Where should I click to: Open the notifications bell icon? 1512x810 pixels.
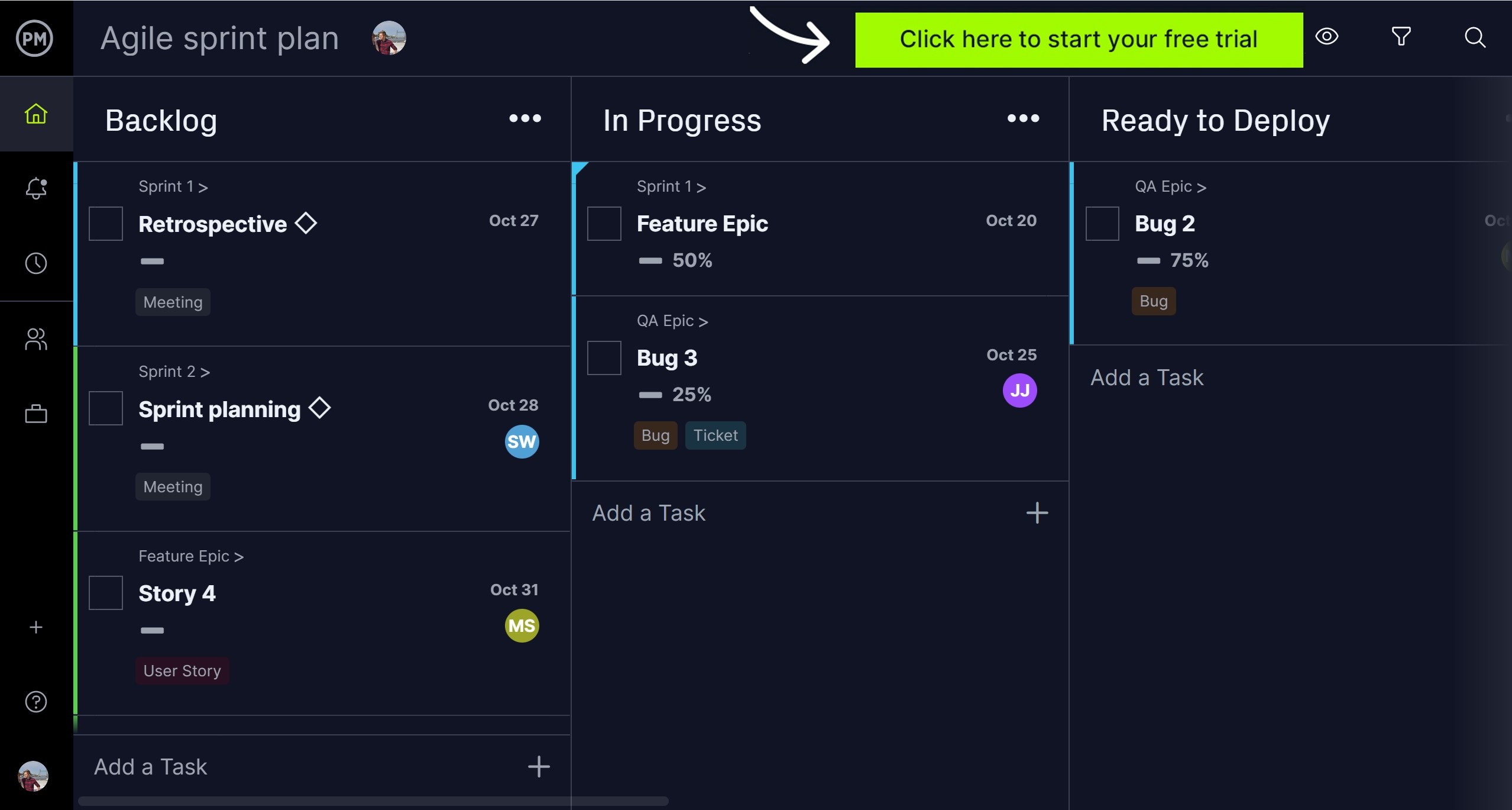pos(35,187)
